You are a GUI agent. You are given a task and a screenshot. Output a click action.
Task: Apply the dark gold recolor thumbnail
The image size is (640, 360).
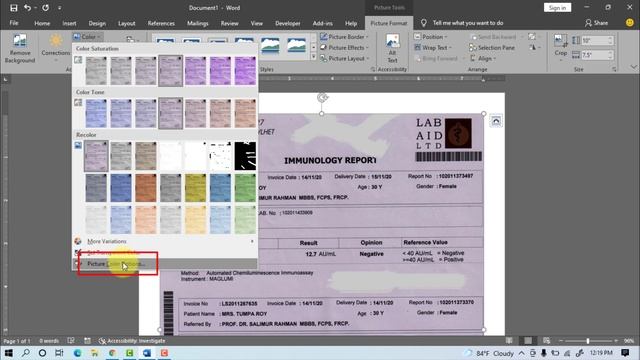[196, 188]
